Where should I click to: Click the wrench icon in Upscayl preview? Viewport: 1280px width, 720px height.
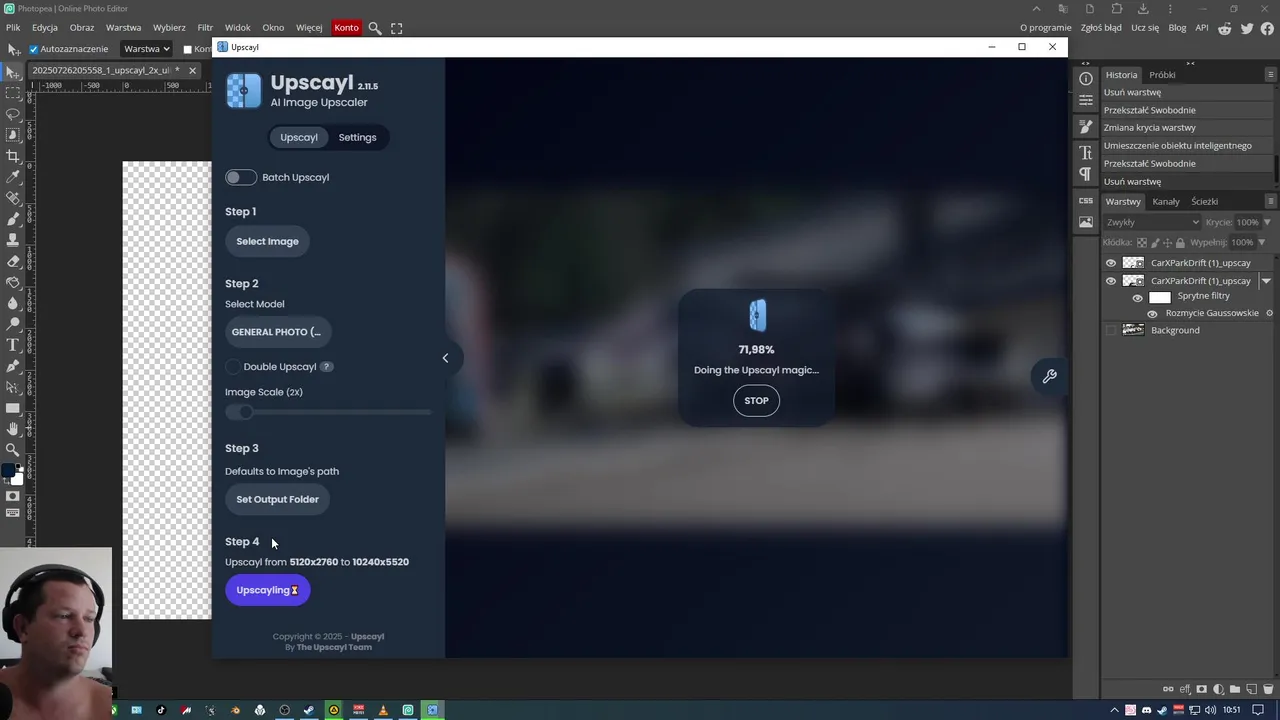click(x=1049, y=376)
